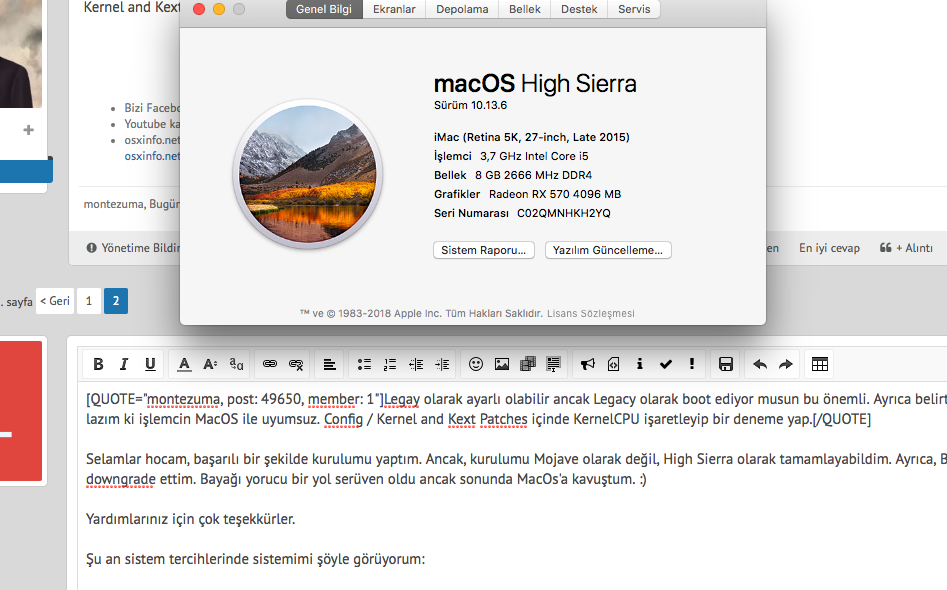Undo the last editor change
This screenshot has width=947, height=590.
click(x=759, y=364)
